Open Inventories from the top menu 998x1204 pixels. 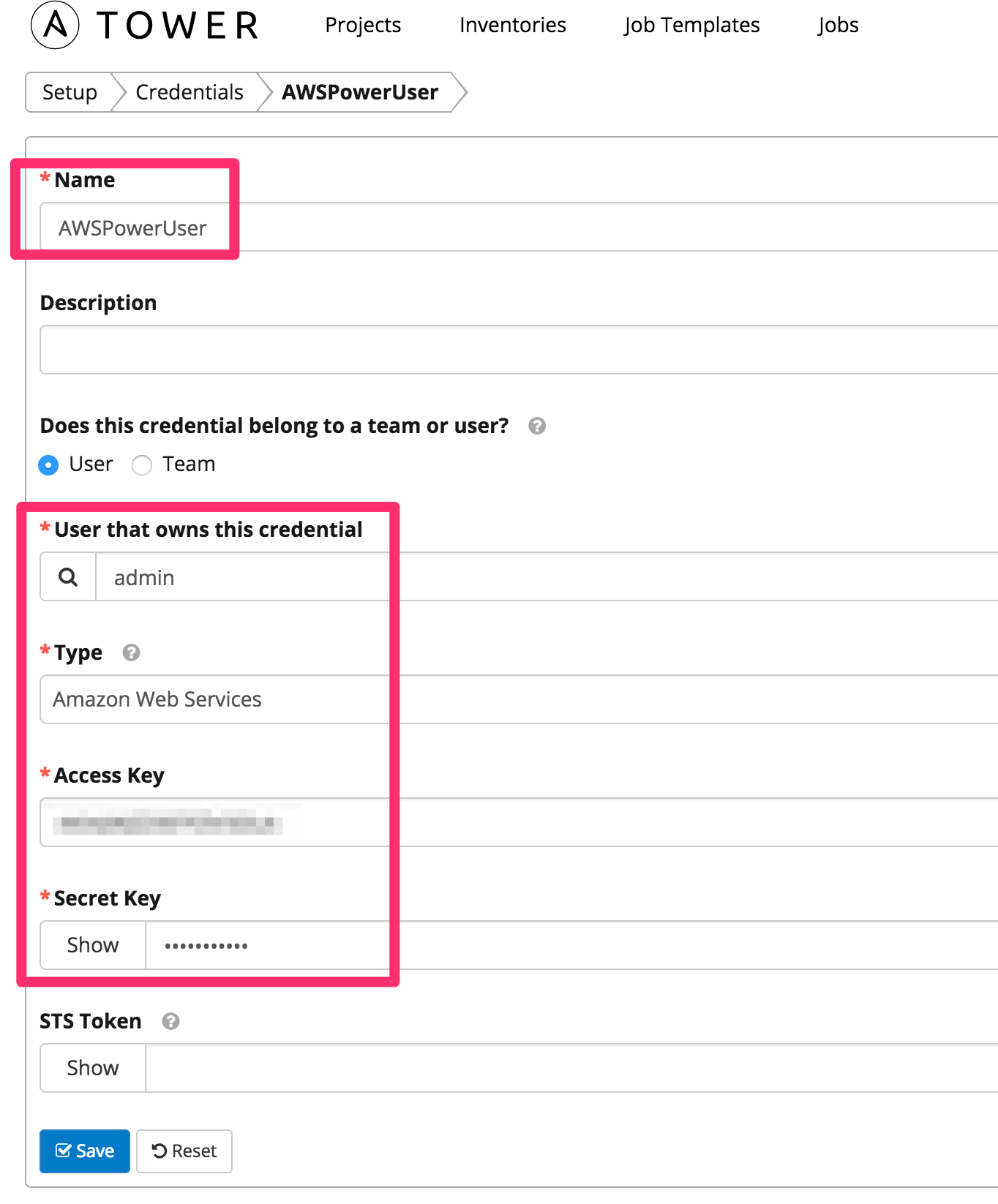click(x=512, y=25)
